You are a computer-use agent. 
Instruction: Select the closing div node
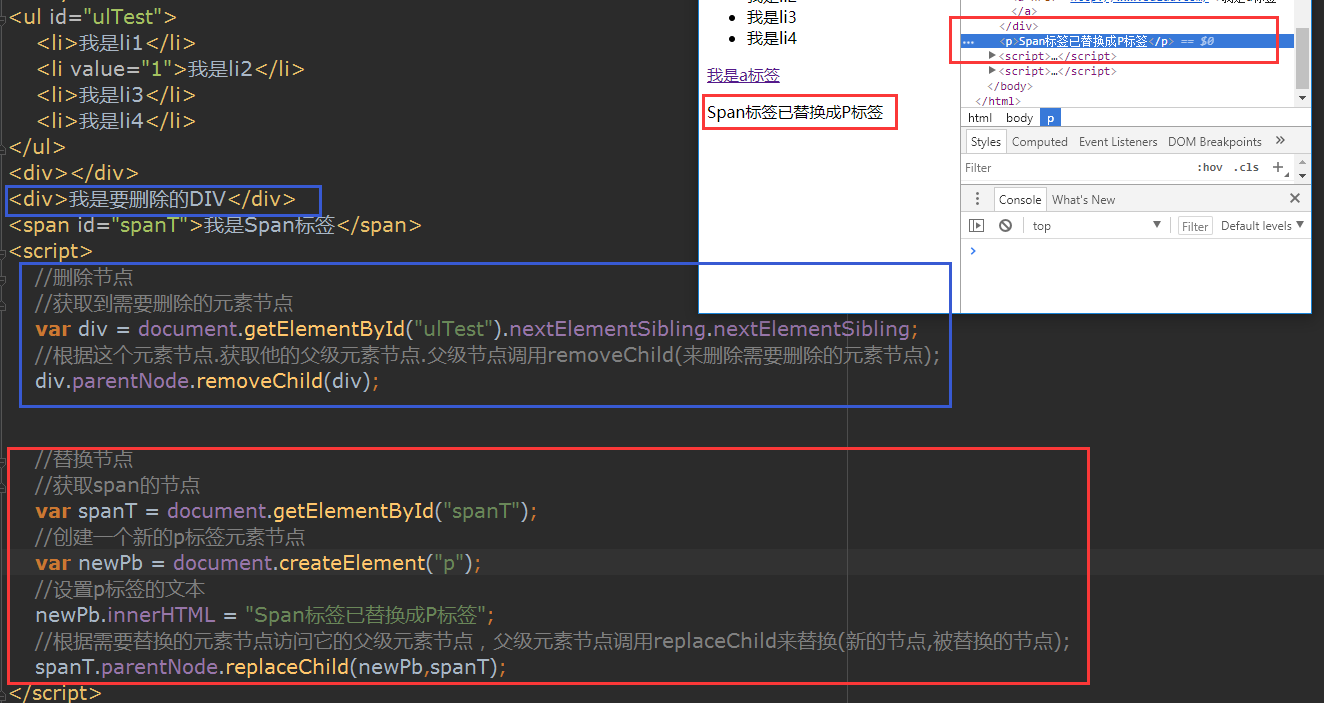[1020, 26]
